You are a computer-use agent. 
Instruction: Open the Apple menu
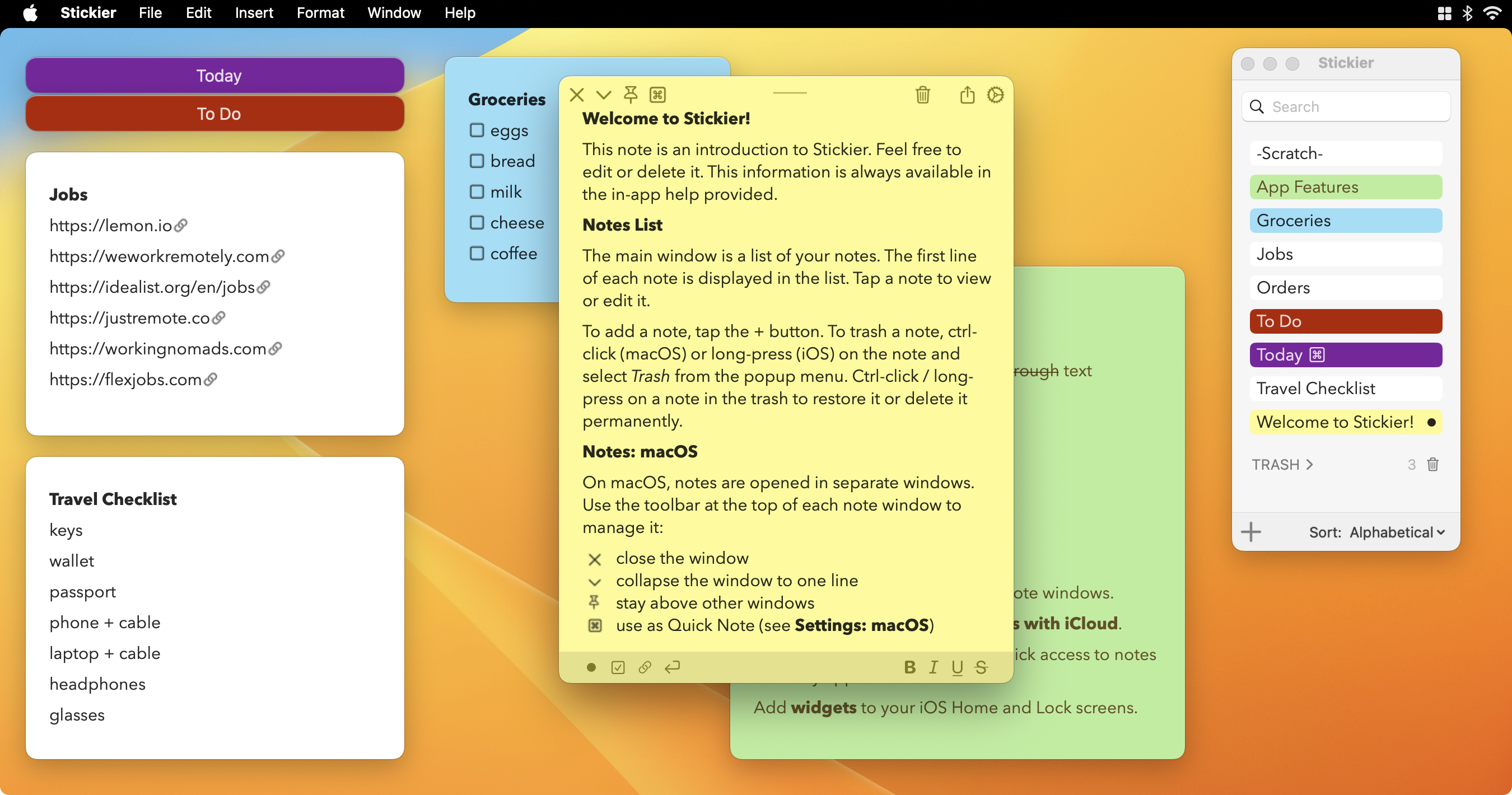point(31,13)
